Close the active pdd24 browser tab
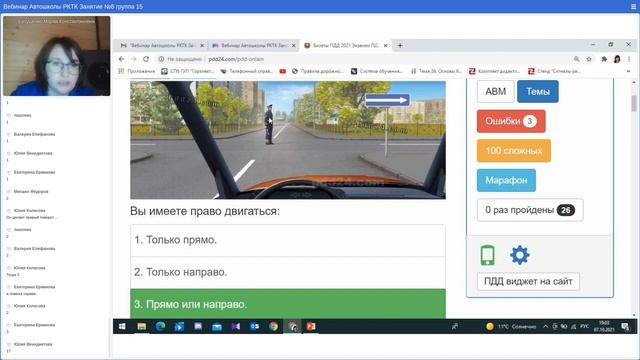Image resolution: width=640 pixels, height=360 pixels. (385, 46)
